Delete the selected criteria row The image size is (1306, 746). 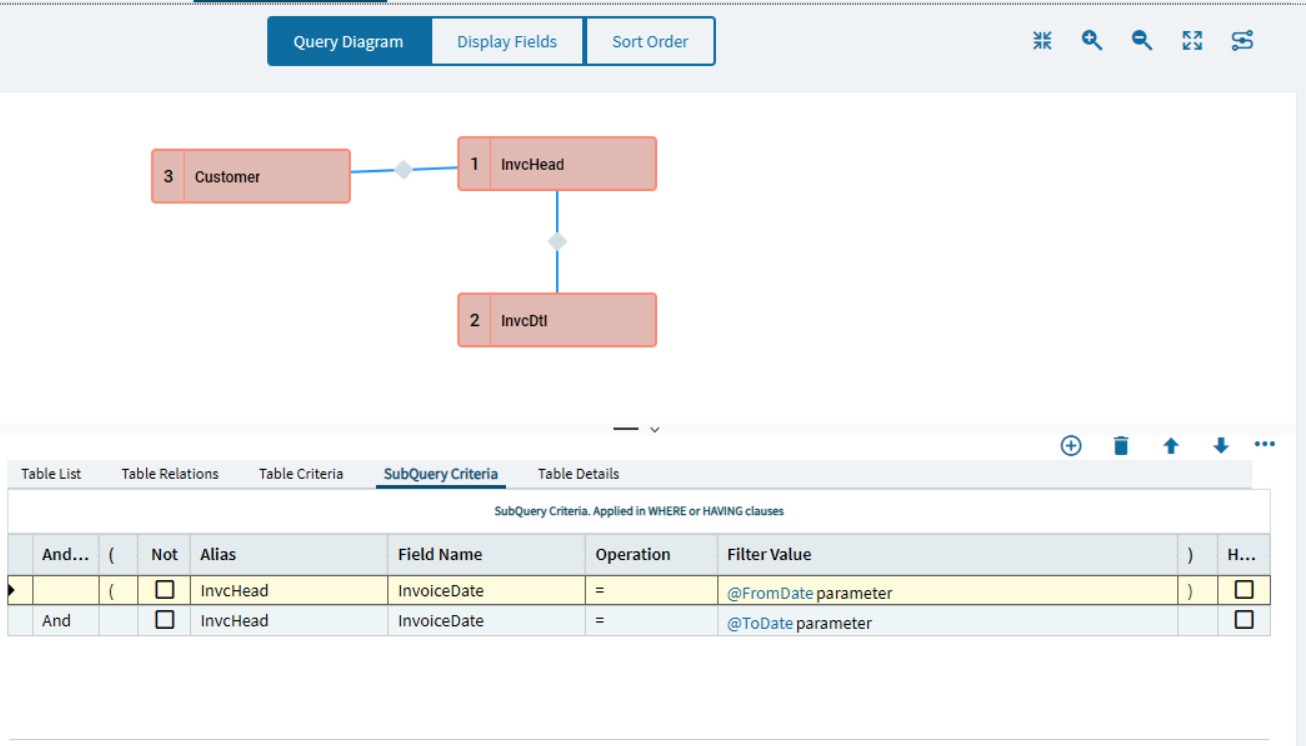point(1121,446)
